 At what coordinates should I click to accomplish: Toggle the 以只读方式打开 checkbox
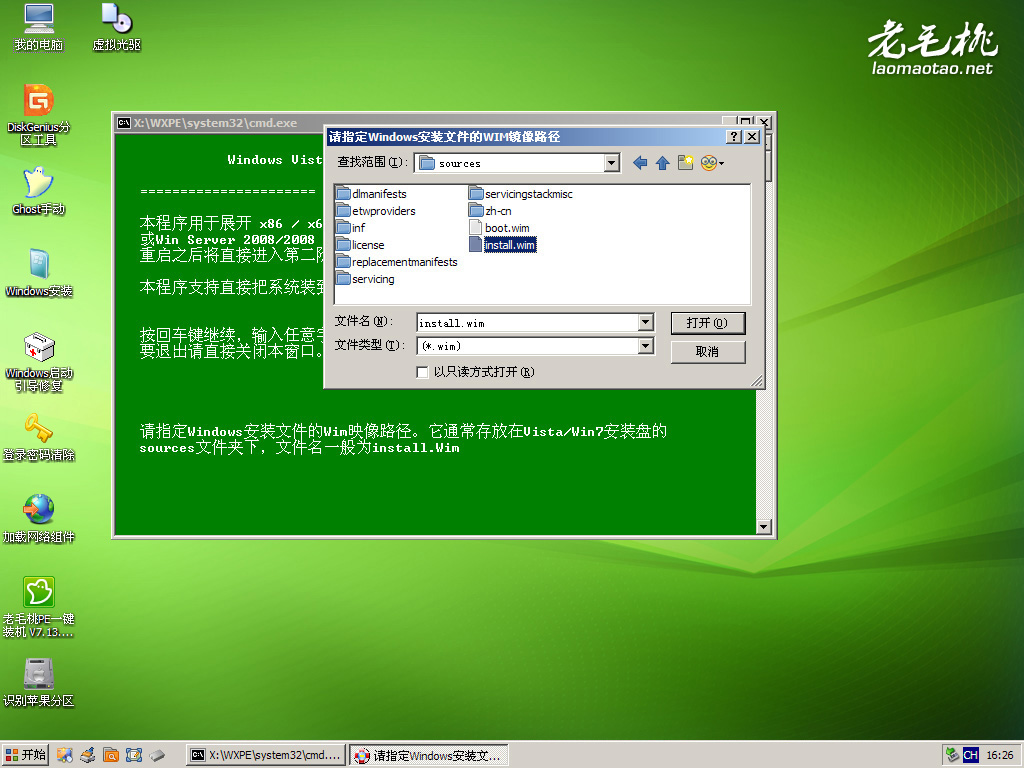[423, 372]
